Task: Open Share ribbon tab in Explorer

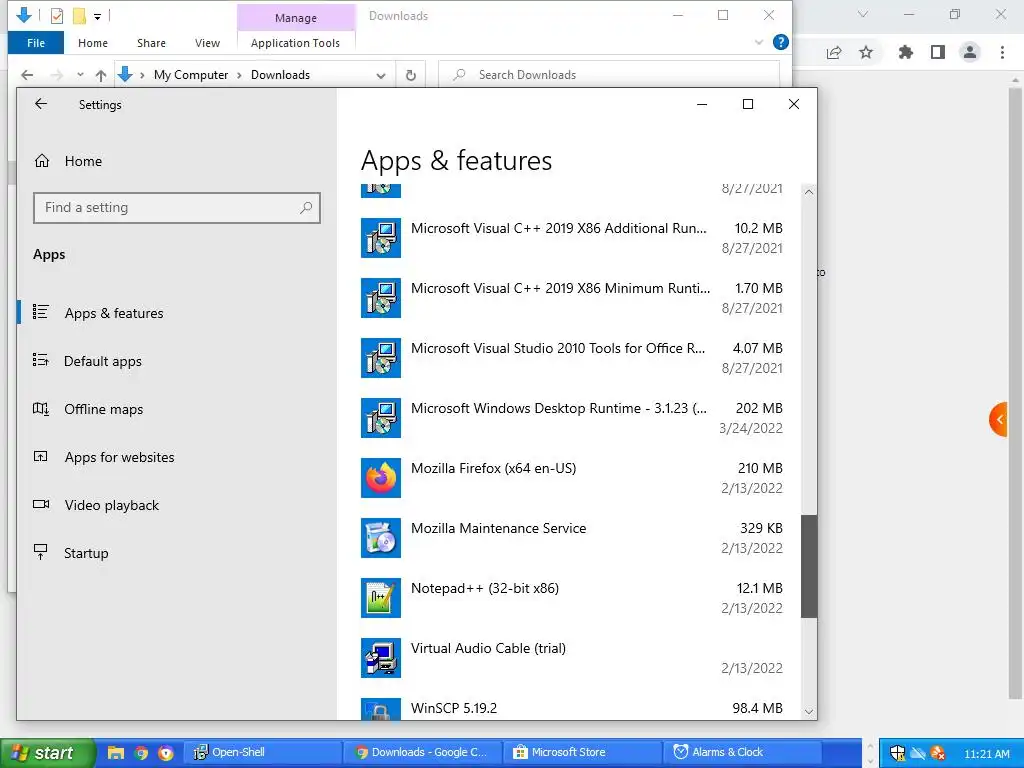Action: point(151,43)
